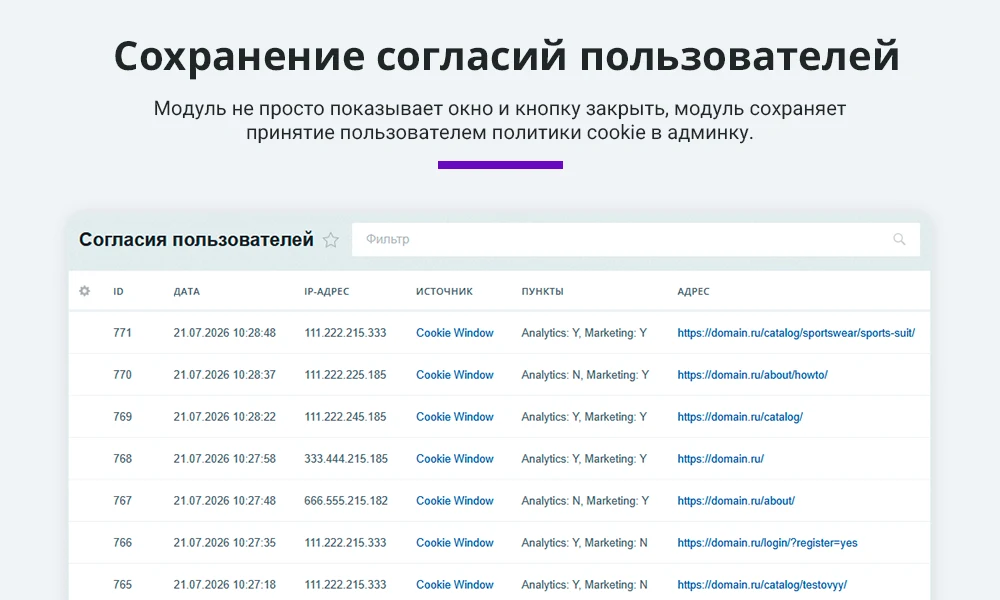Click the date 21.07.2026 10:28:37
The width and height of the screenshot is (1000, 600).
(x=224, y=375)
